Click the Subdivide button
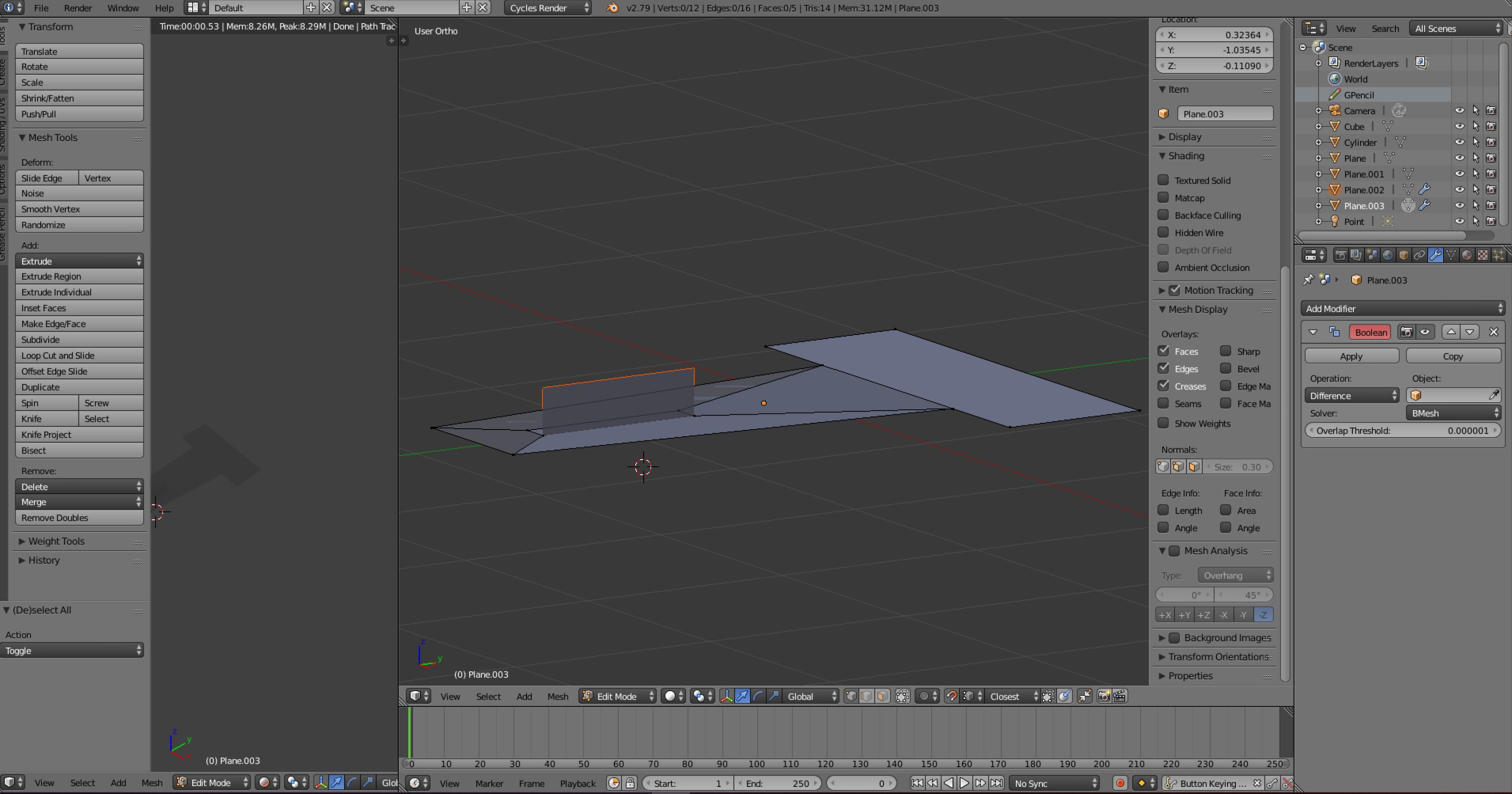 79,339
